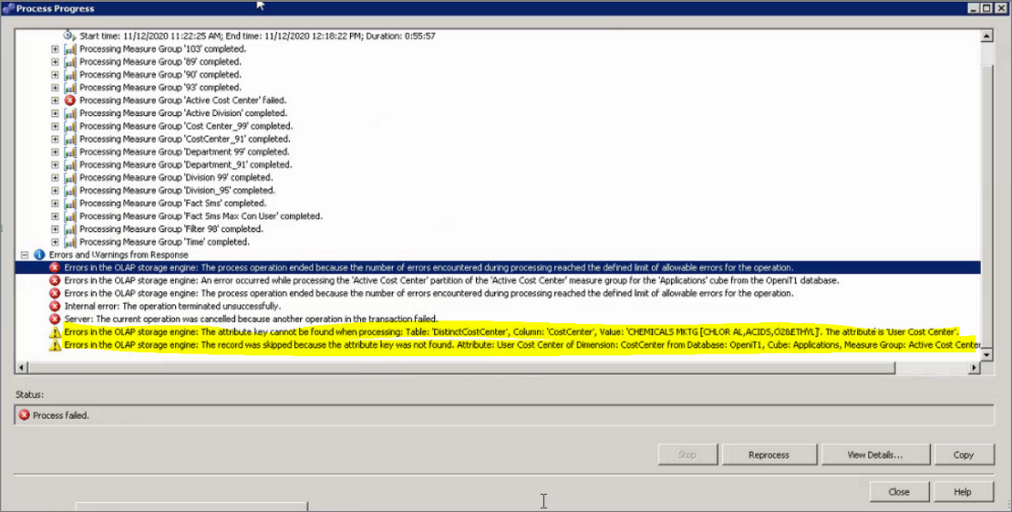Maximize the Process Progress window

[987, 8]
